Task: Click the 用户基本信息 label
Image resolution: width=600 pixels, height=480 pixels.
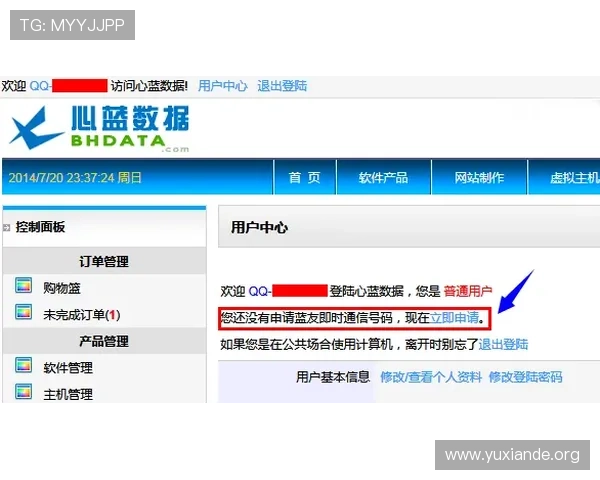Action: pos(333,377)
